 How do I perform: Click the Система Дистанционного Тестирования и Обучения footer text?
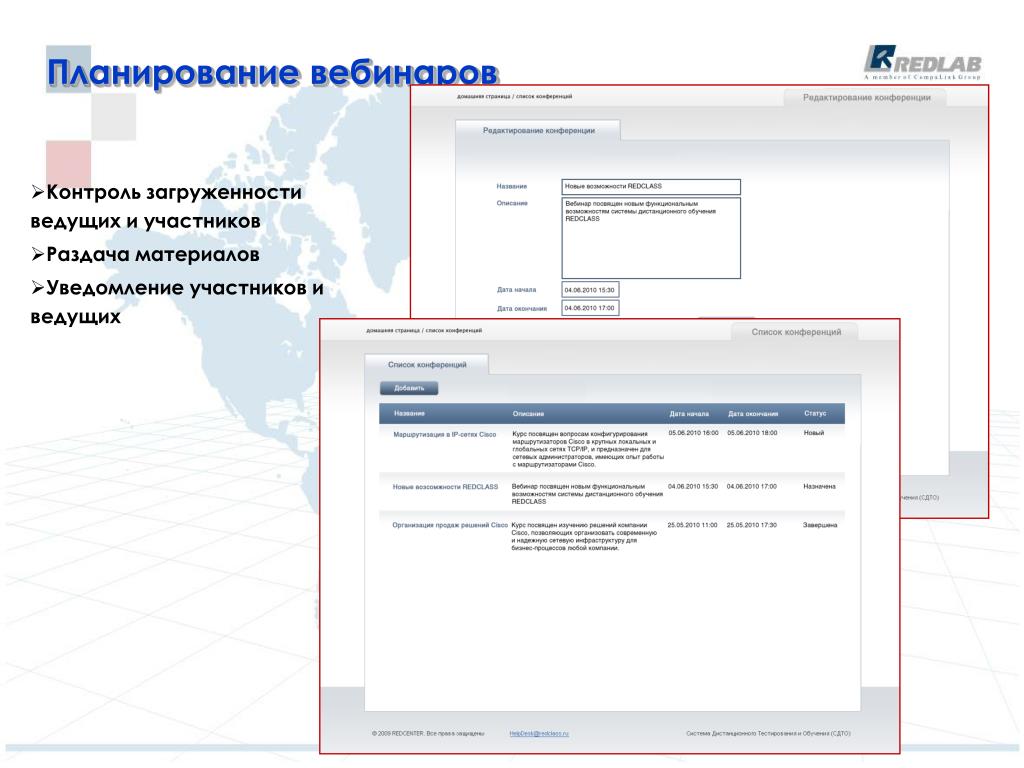click(768, 733)
